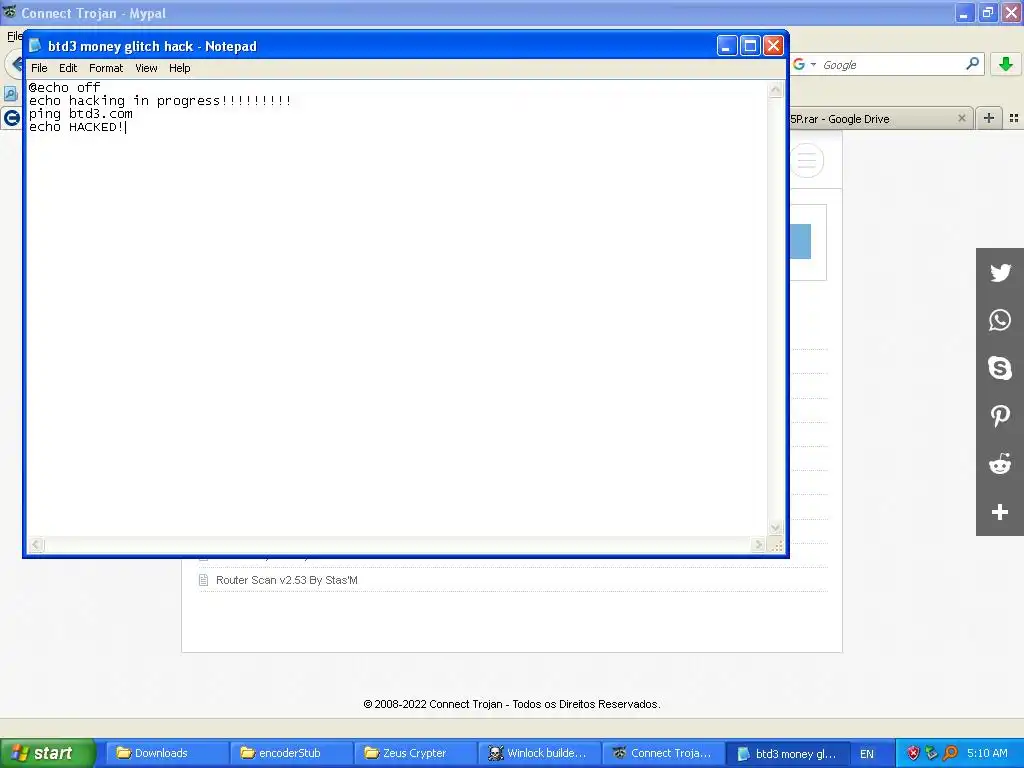
Task: Share page on Pinterest
Action: (x=1000, y=416)
